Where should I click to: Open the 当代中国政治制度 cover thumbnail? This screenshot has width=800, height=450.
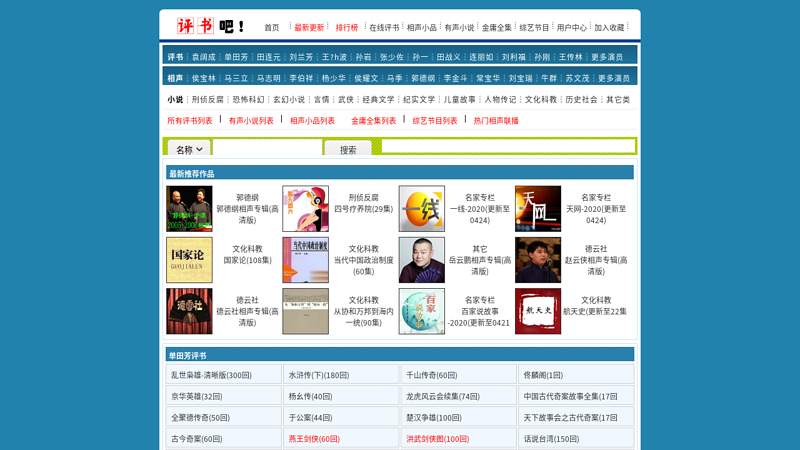pyautogui.click(x=306, y=260)
